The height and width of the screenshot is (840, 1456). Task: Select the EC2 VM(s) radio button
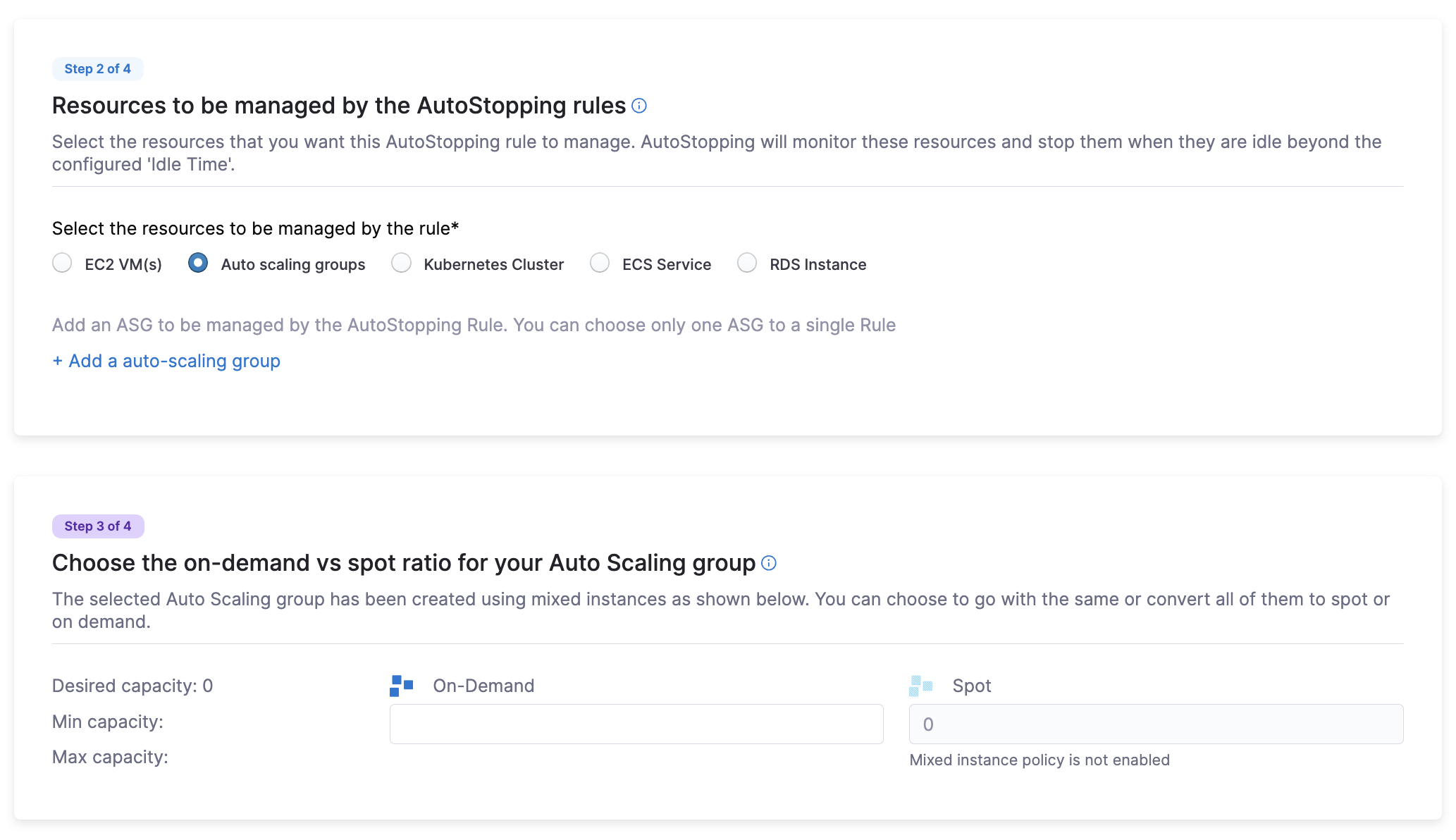[x=62, y=264]
